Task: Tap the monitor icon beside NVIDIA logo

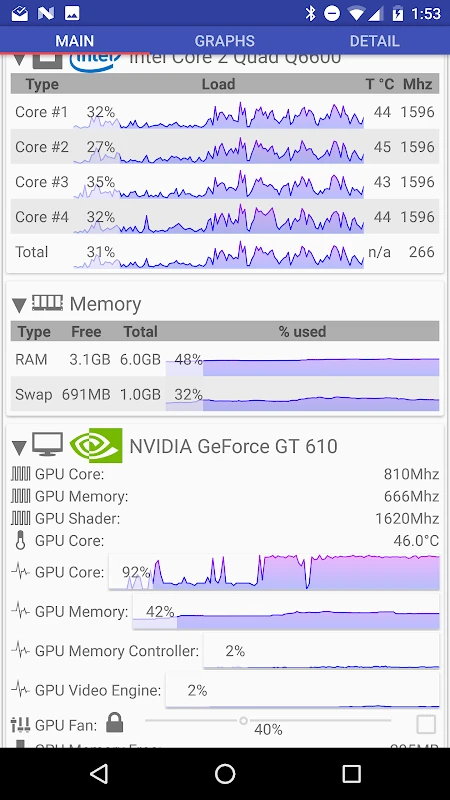Action: [x=47, y=444]
